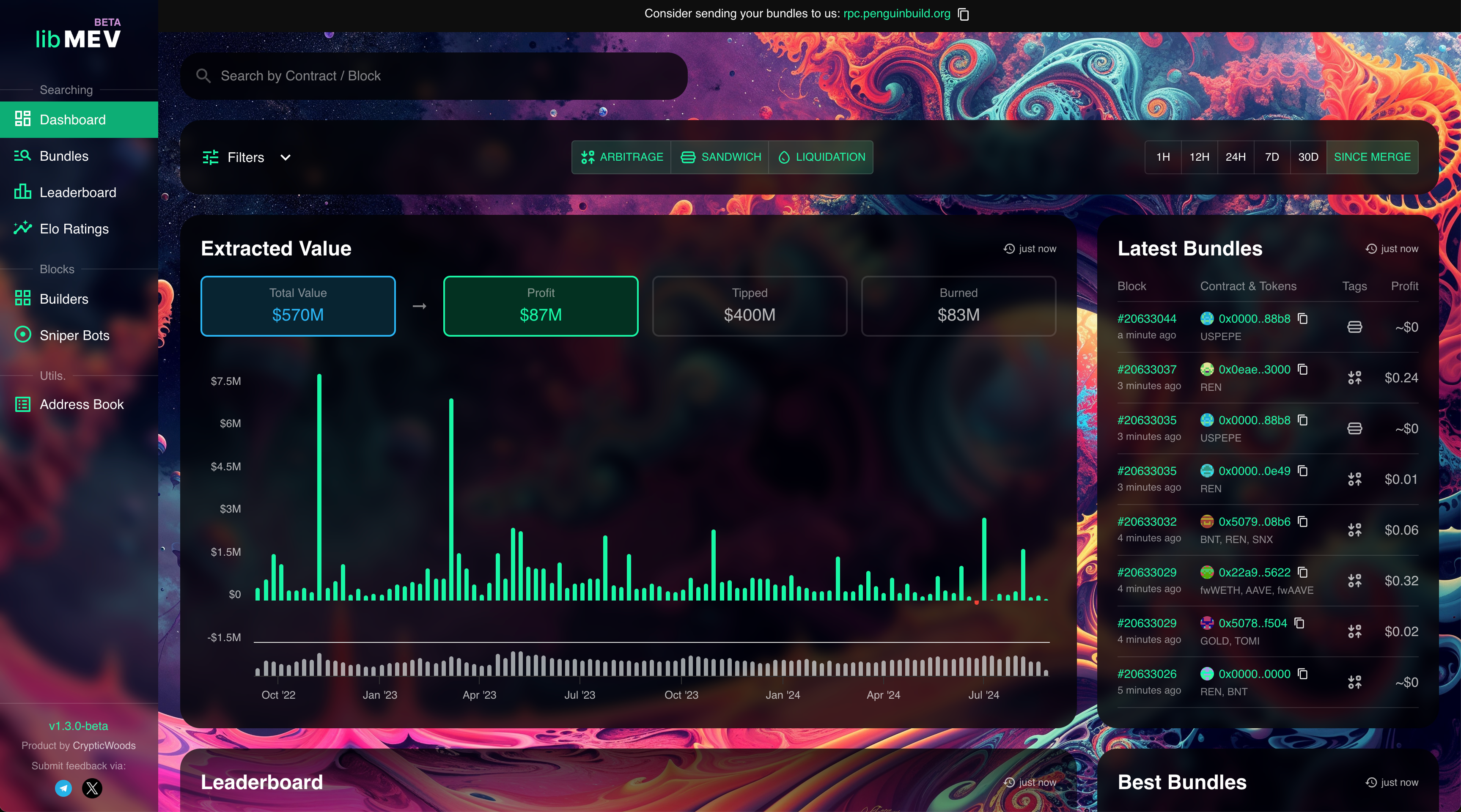Copy address 0x0eae..3000

(x=1303, y=370)
